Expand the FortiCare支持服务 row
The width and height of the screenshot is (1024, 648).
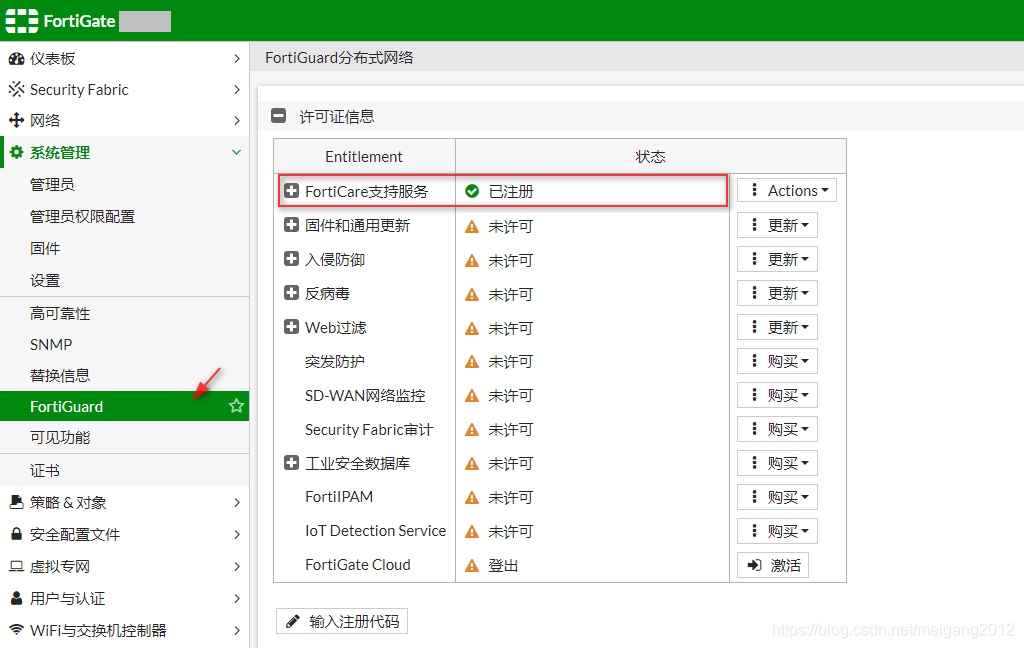291,191
